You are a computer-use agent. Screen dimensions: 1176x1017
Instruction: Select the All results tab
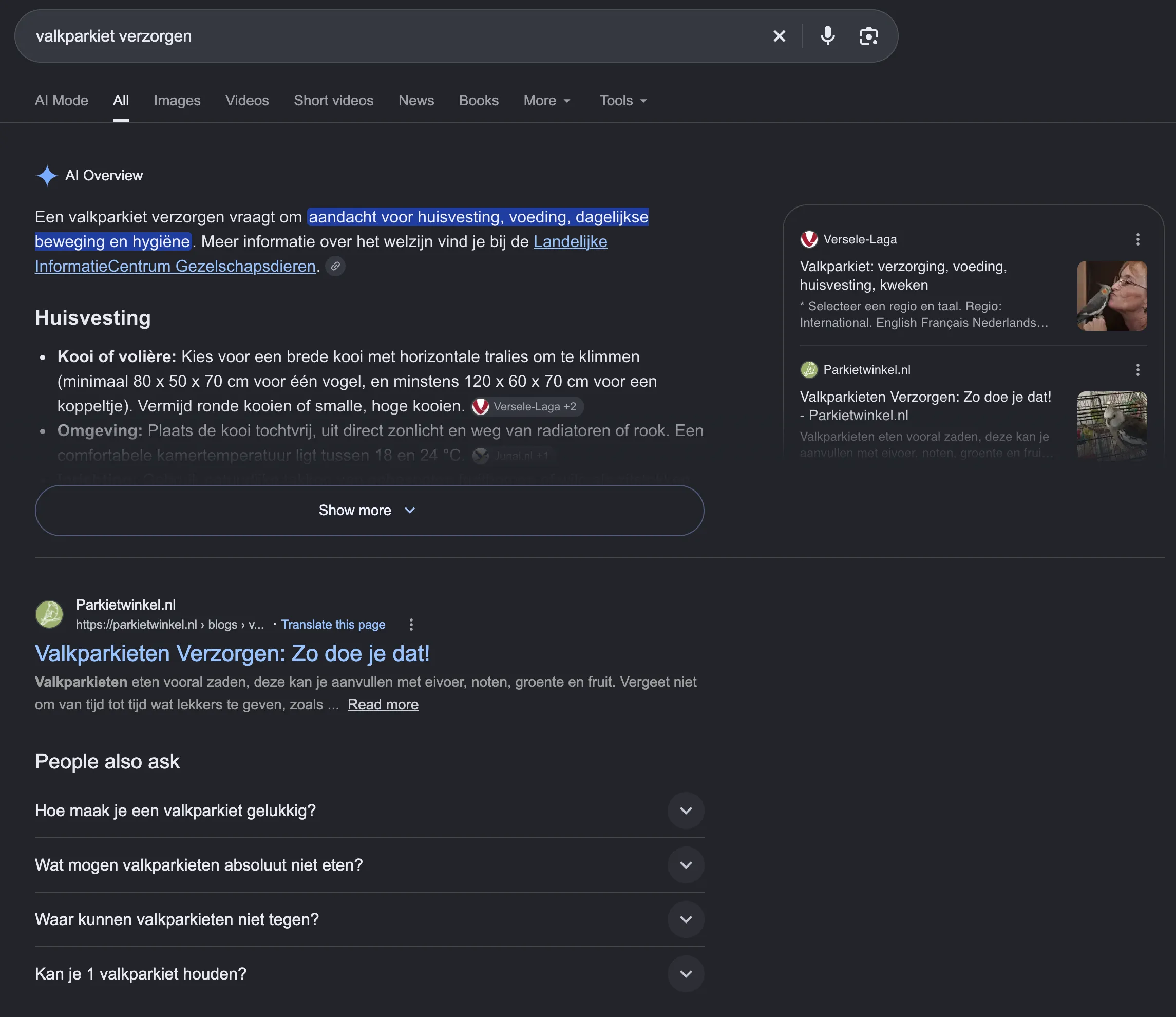(x=121, y=101)
